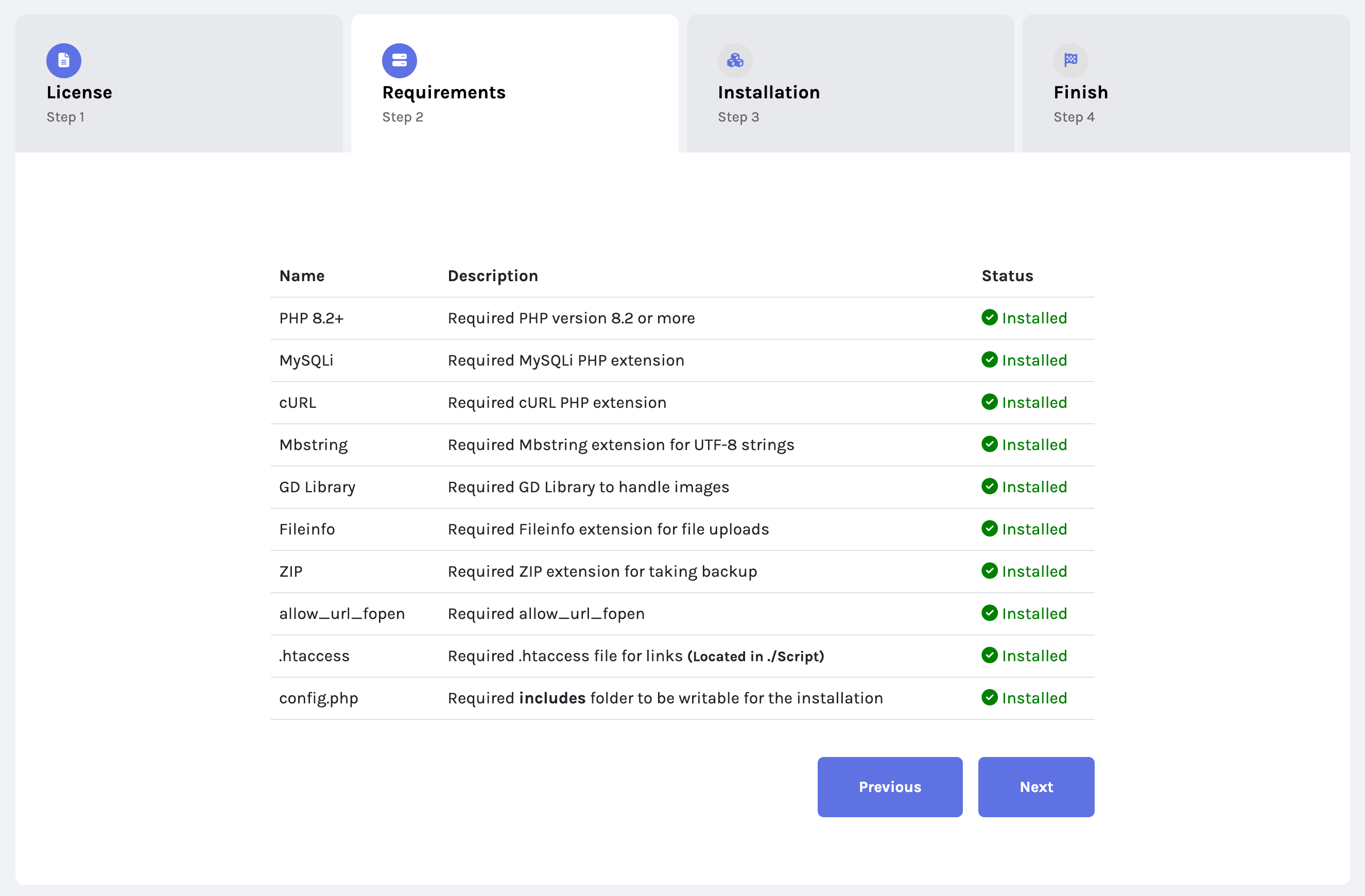1365x896 pixels.
Task: Click green checkmark icon in GD Library row
Action: (989, 487)
